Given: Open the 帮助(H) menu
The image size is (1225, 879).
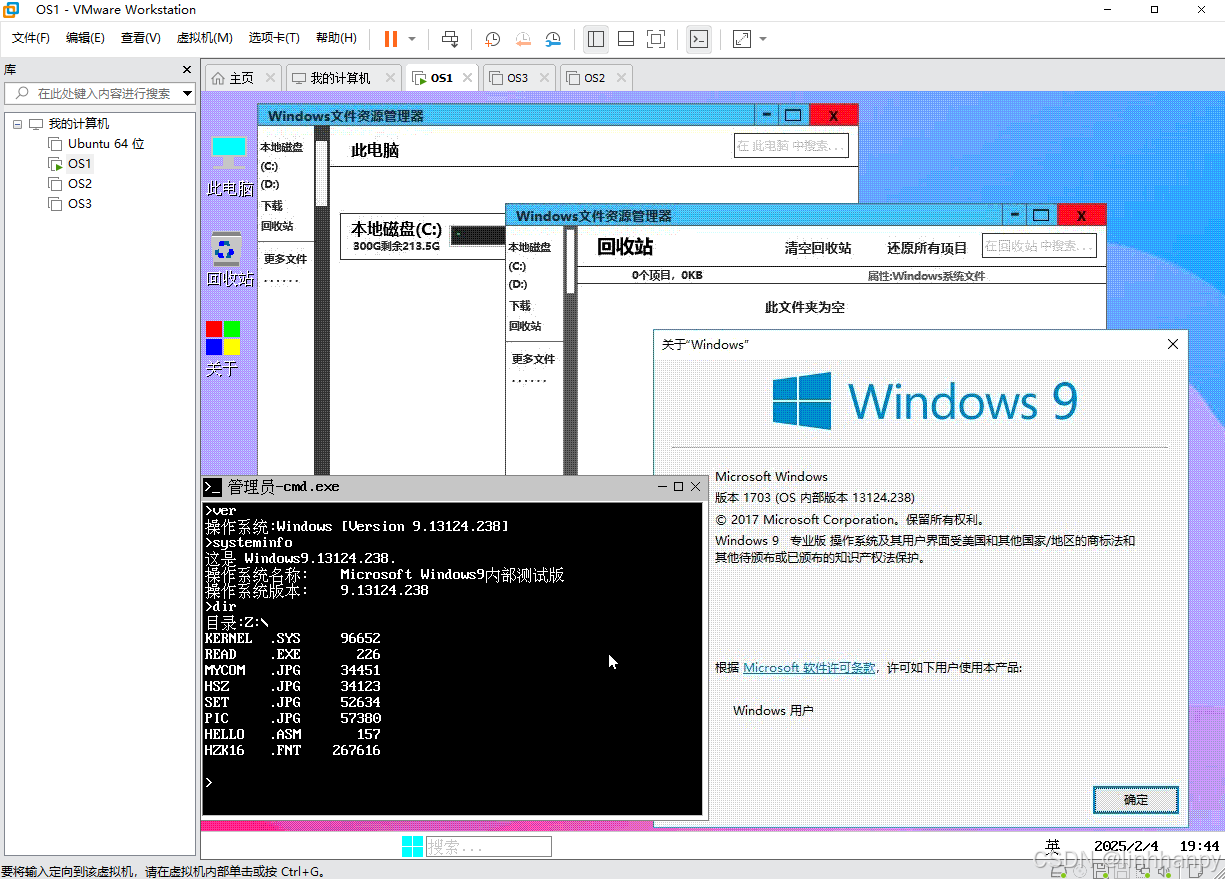Looking at the screenshot, I should tap(336, 38).
